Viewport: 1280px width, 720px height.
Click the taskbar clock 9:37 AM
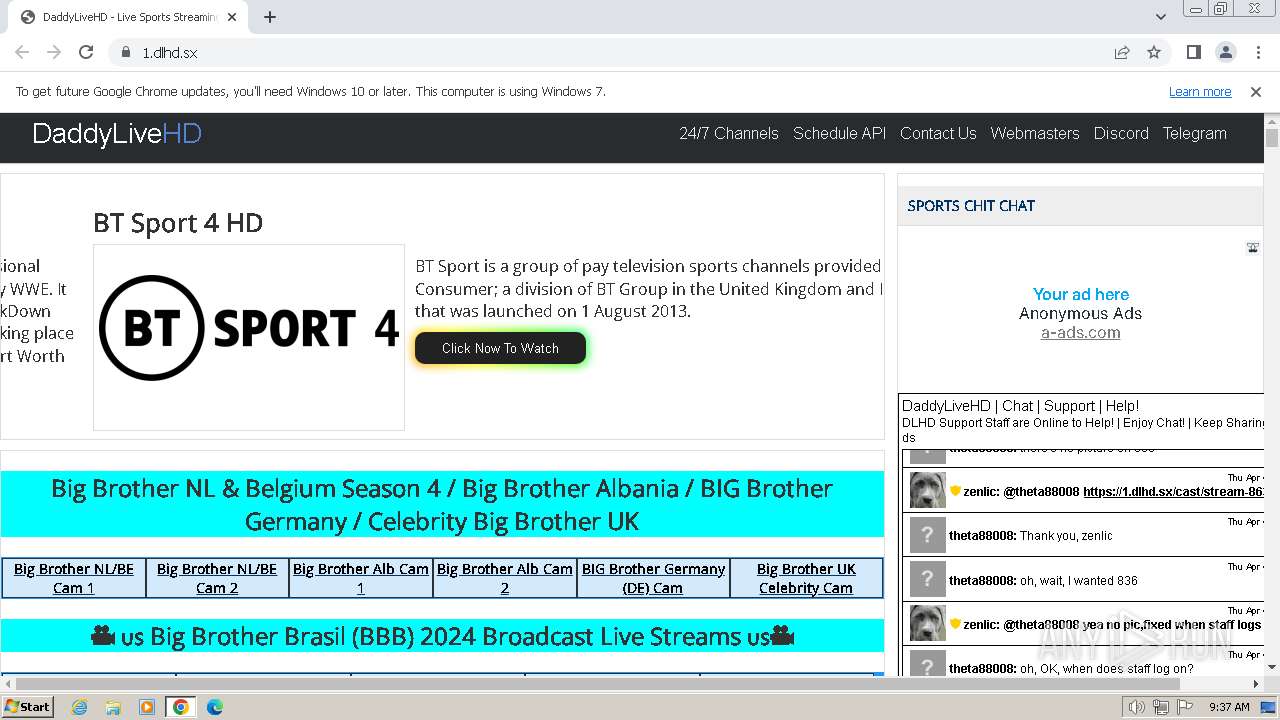pyautogui.click(x=1229, y=707)
